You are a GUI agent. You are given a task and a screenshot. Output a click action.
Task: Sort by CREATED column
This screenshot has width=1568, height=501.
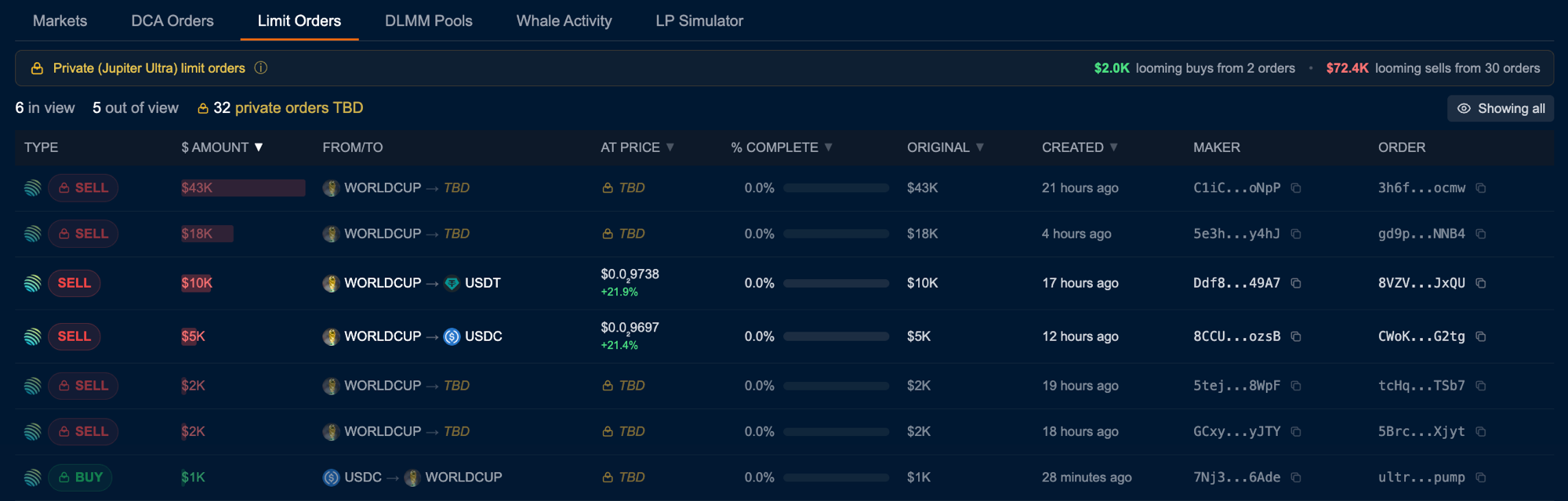tap(1079, 147)
